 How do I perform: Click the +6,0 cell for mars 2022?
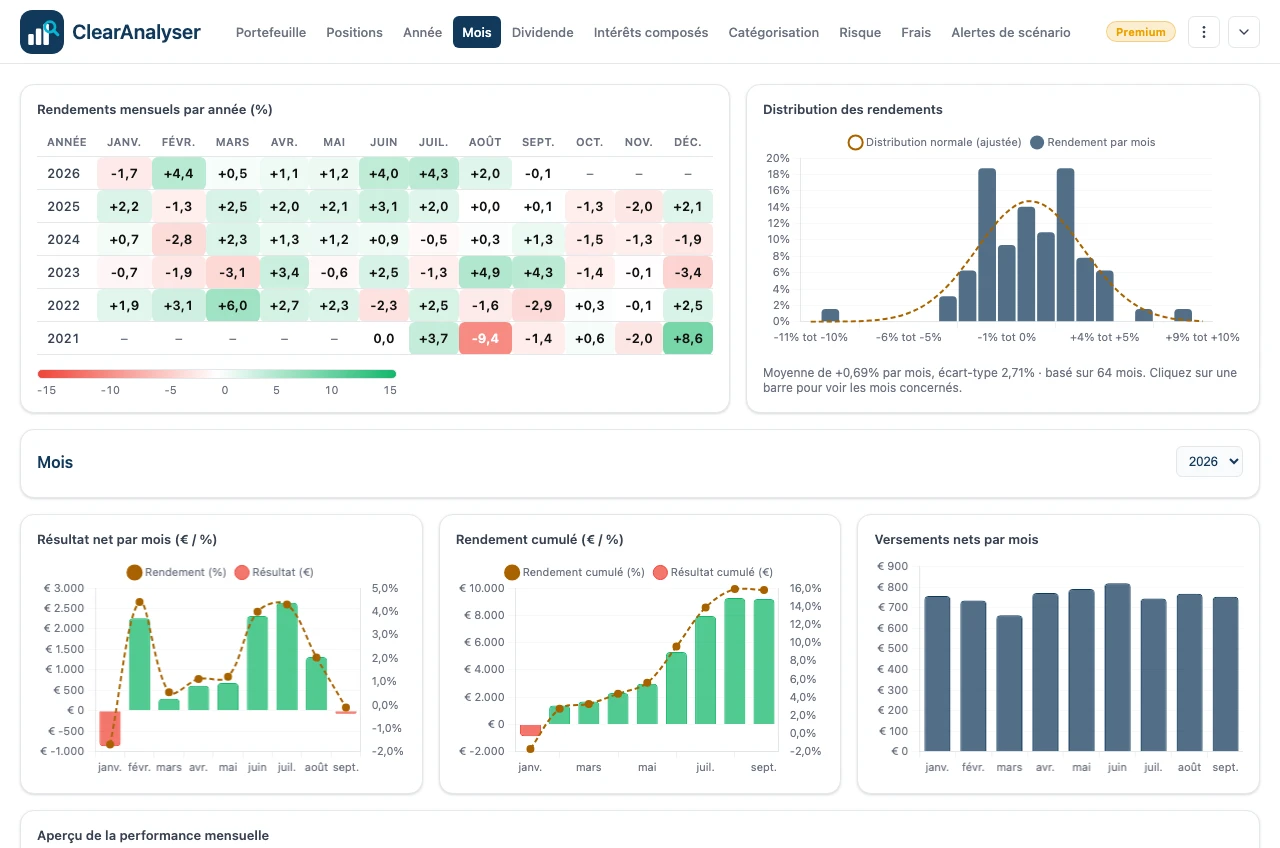[x=233, y=305]
